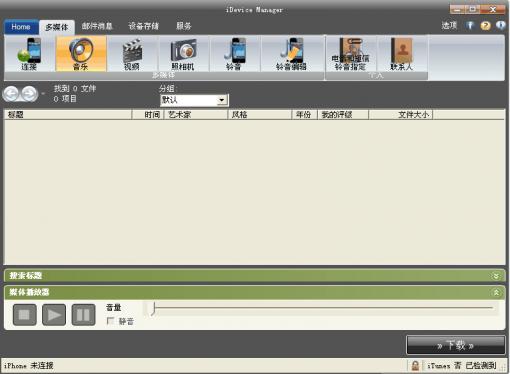Open the 照相机 (Camera) icon
The image size is (510, 374).
[183, 53]
